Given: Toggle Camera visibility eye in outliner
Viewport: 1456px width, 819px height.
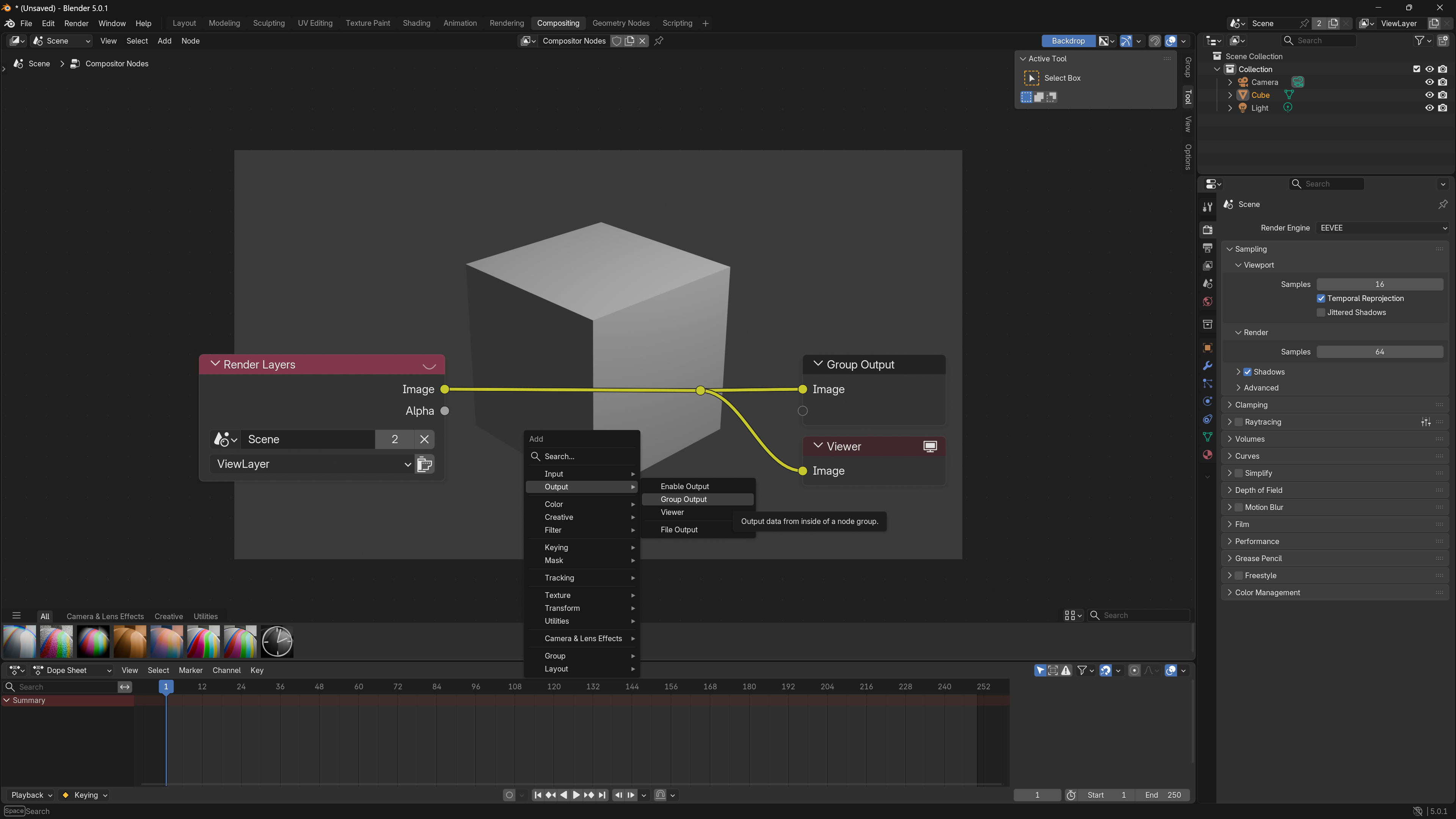Looking at the screenshot, I should point(1429,82).
